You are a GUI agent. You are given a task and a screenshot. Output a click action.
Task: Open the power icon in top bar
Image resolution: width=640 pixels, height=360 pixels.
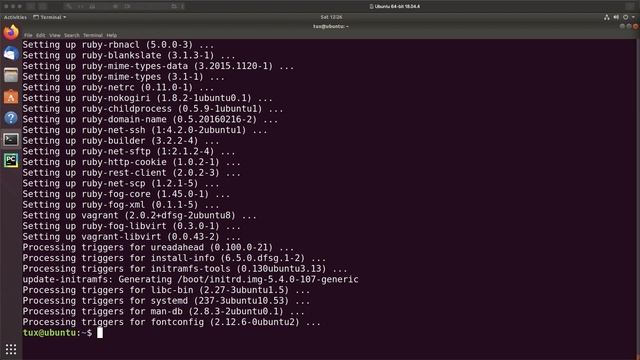click(x=625, y=17)
